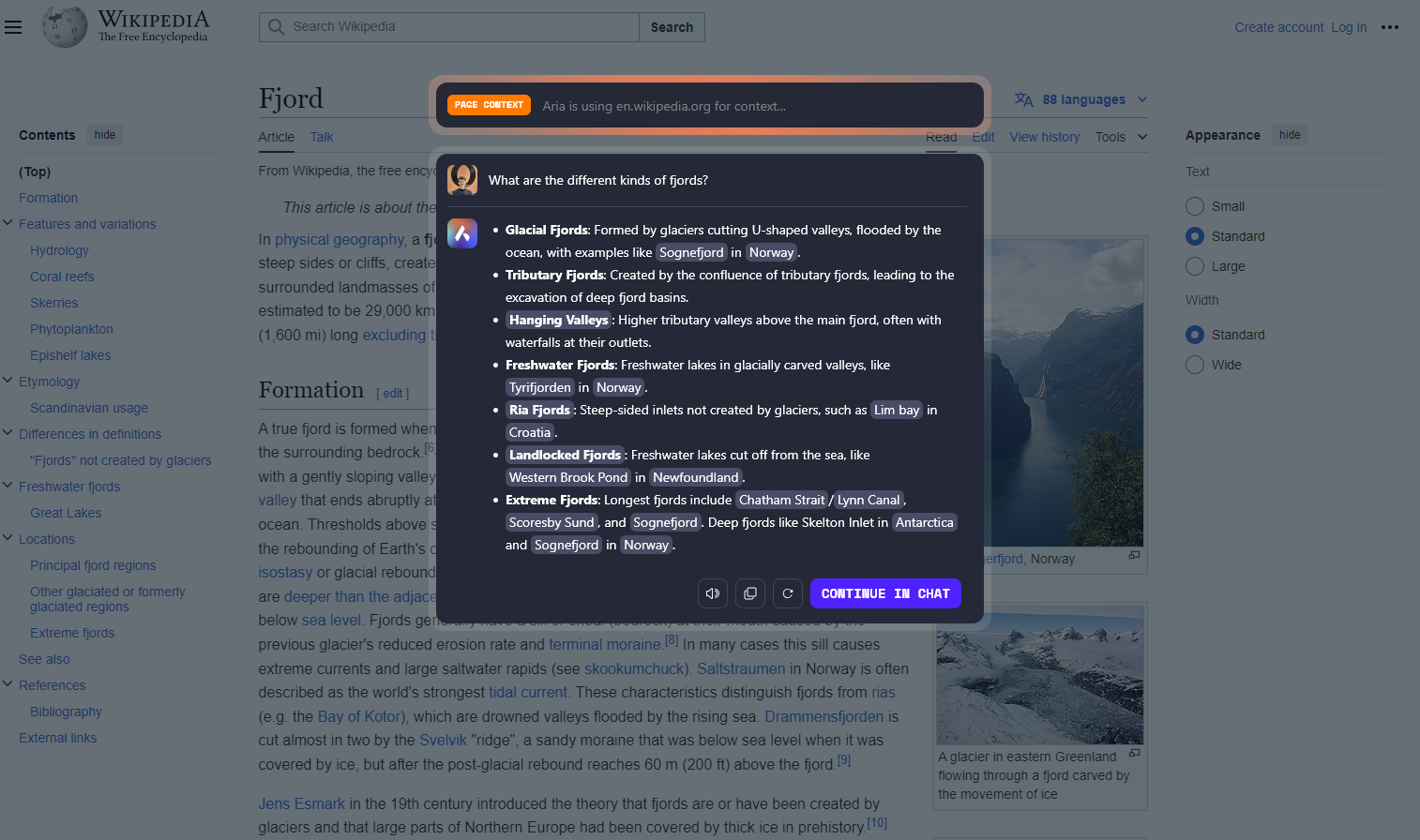Collapse the References contents section
Image resolution: width=1420 pixels, height=840 pixels.
(x=8, y=684)
